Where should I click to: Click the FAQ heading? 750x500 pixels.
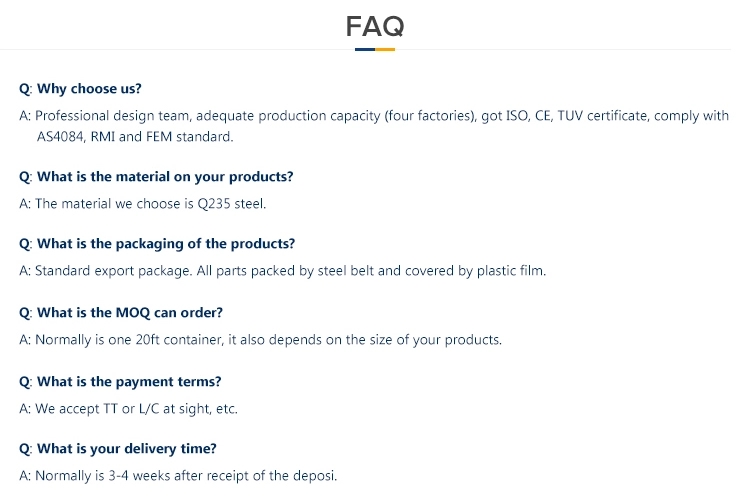coord(374,26)
